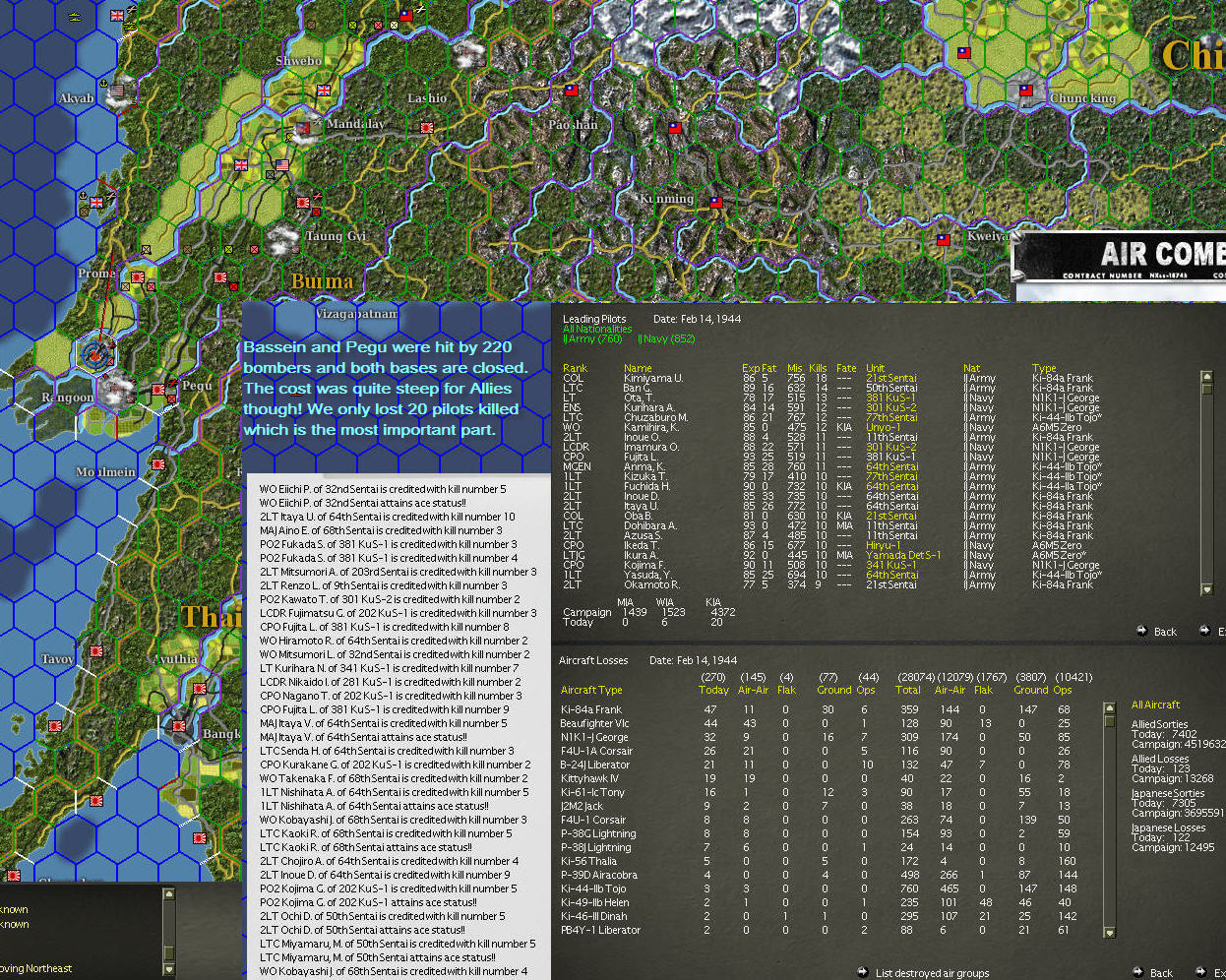Sort losses by Today column header
This screenshot has height=980, width=1226.
713,690
